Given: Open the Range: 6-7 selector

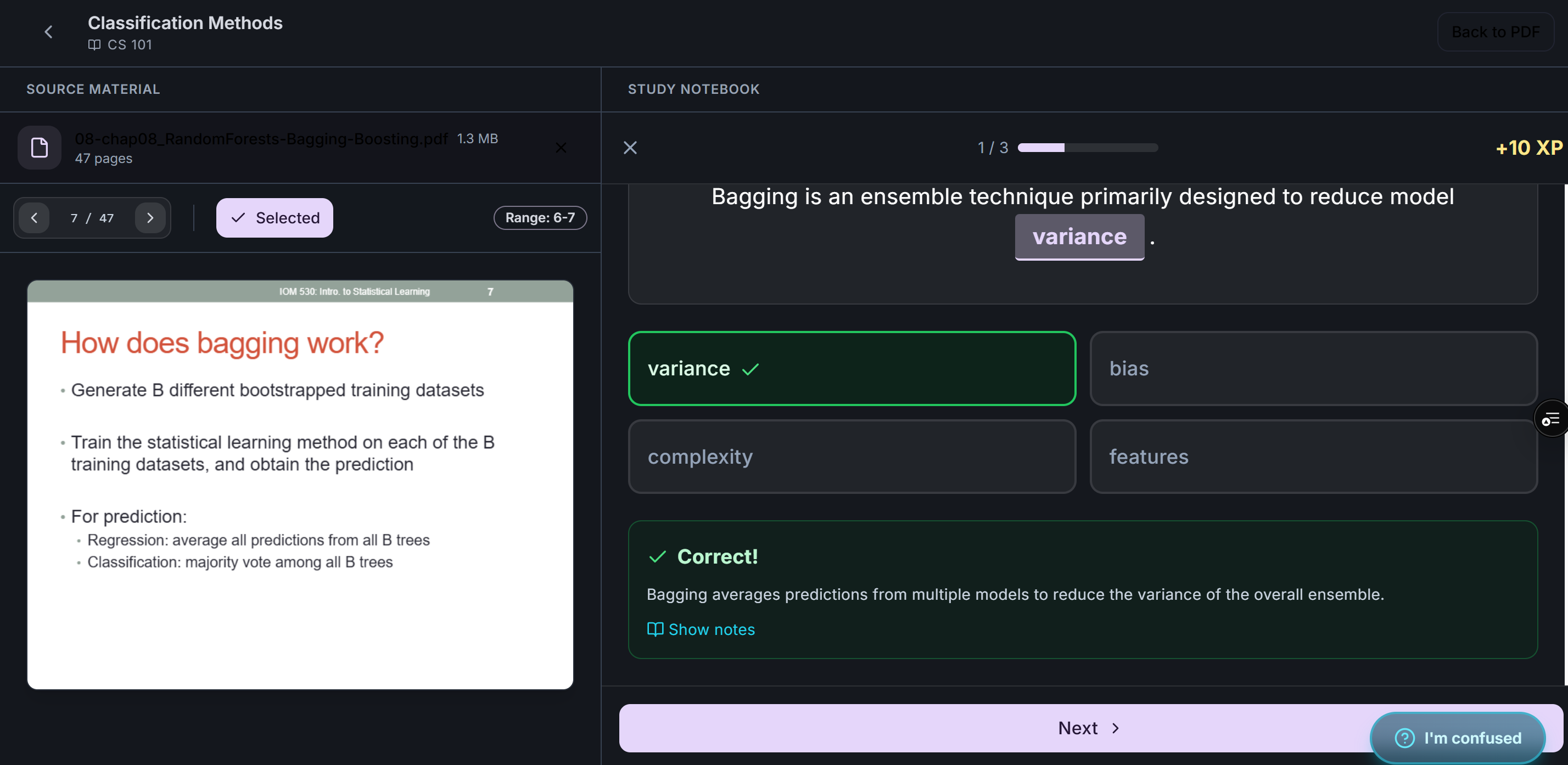Looking at the screenshot, I should (540, 218).
